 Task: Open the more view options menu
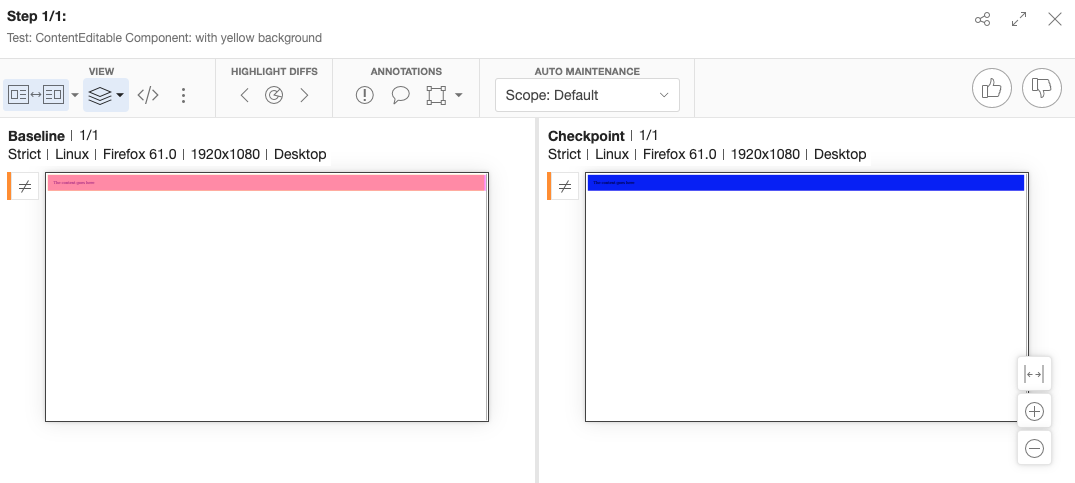[183, 95]
